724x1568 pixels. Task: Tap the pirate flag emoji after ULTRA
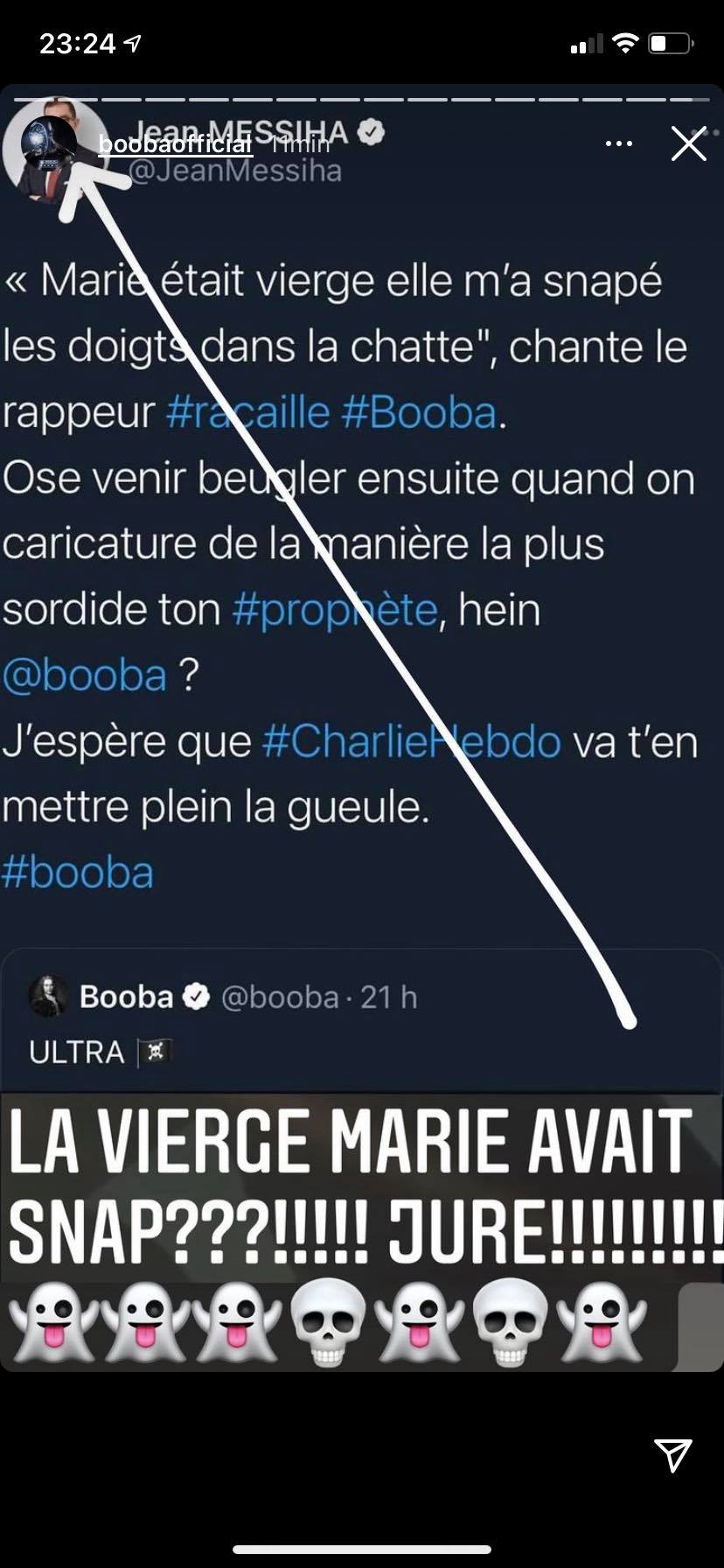coord(155,1052)
